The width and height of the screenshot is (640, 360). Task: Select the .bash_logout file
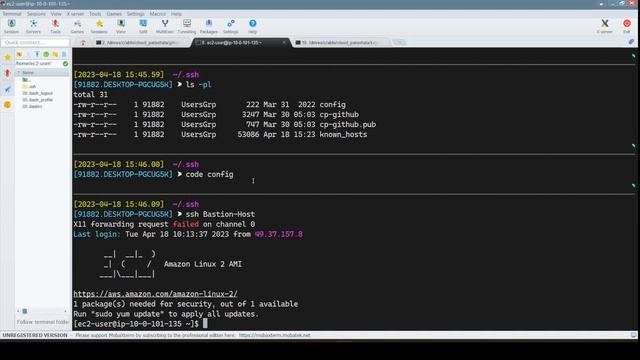pyautogui.click(x=38, y=93)
